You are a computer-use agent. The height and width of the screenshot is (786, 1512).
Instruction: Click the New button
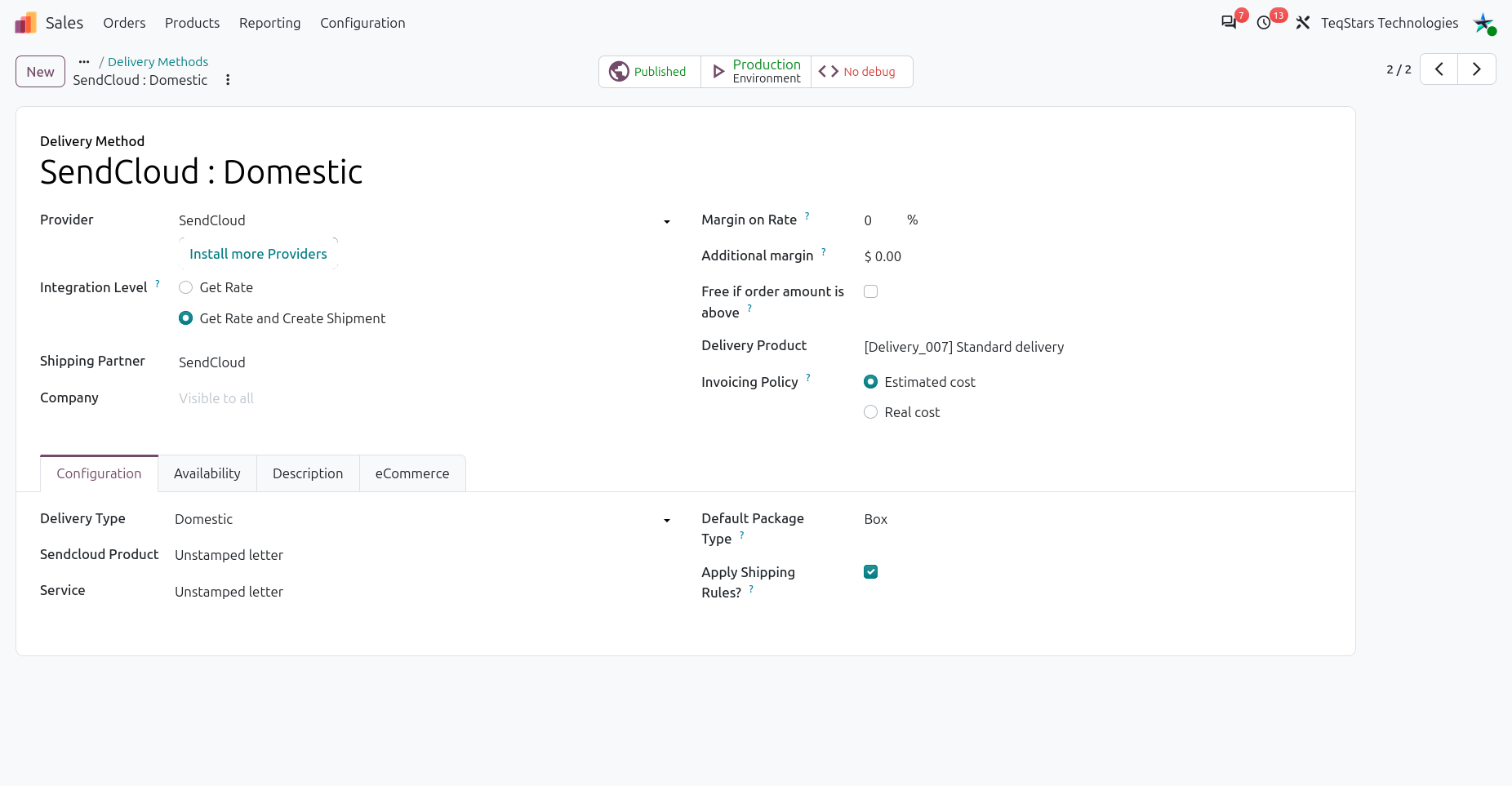tap(40, 72)
